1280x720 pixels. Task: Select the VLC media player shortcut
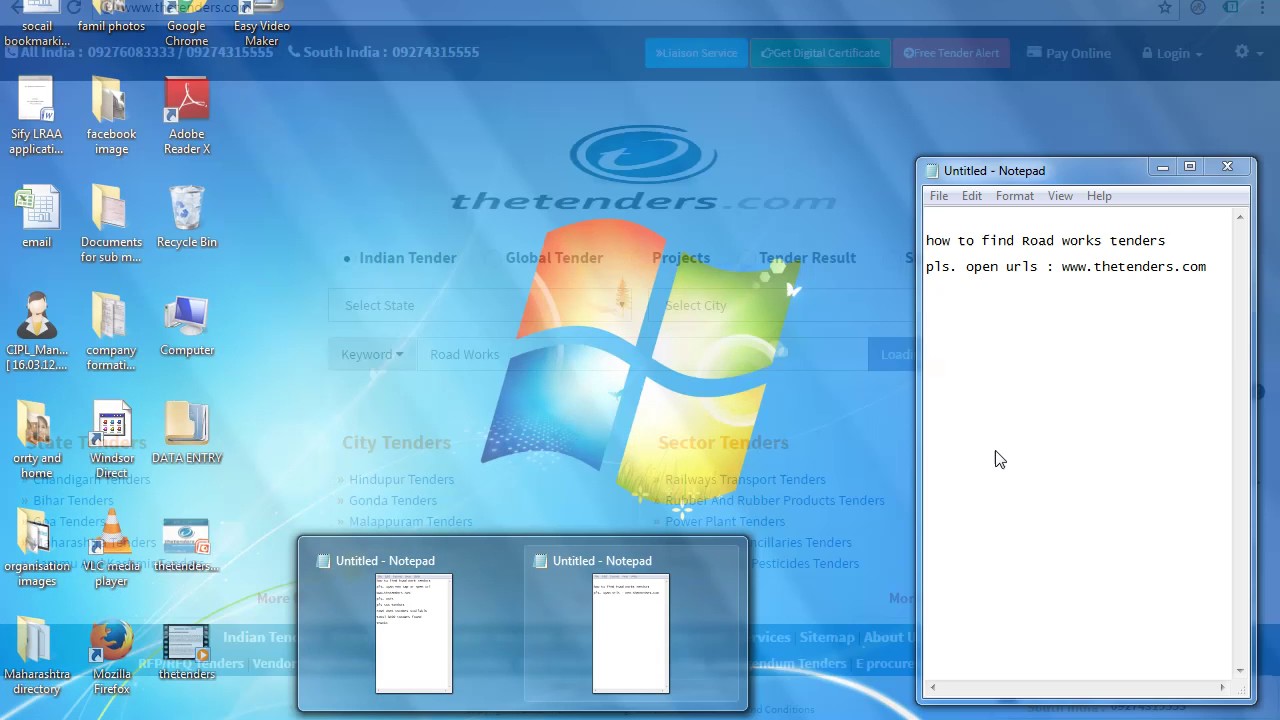[x=111, y=547]
